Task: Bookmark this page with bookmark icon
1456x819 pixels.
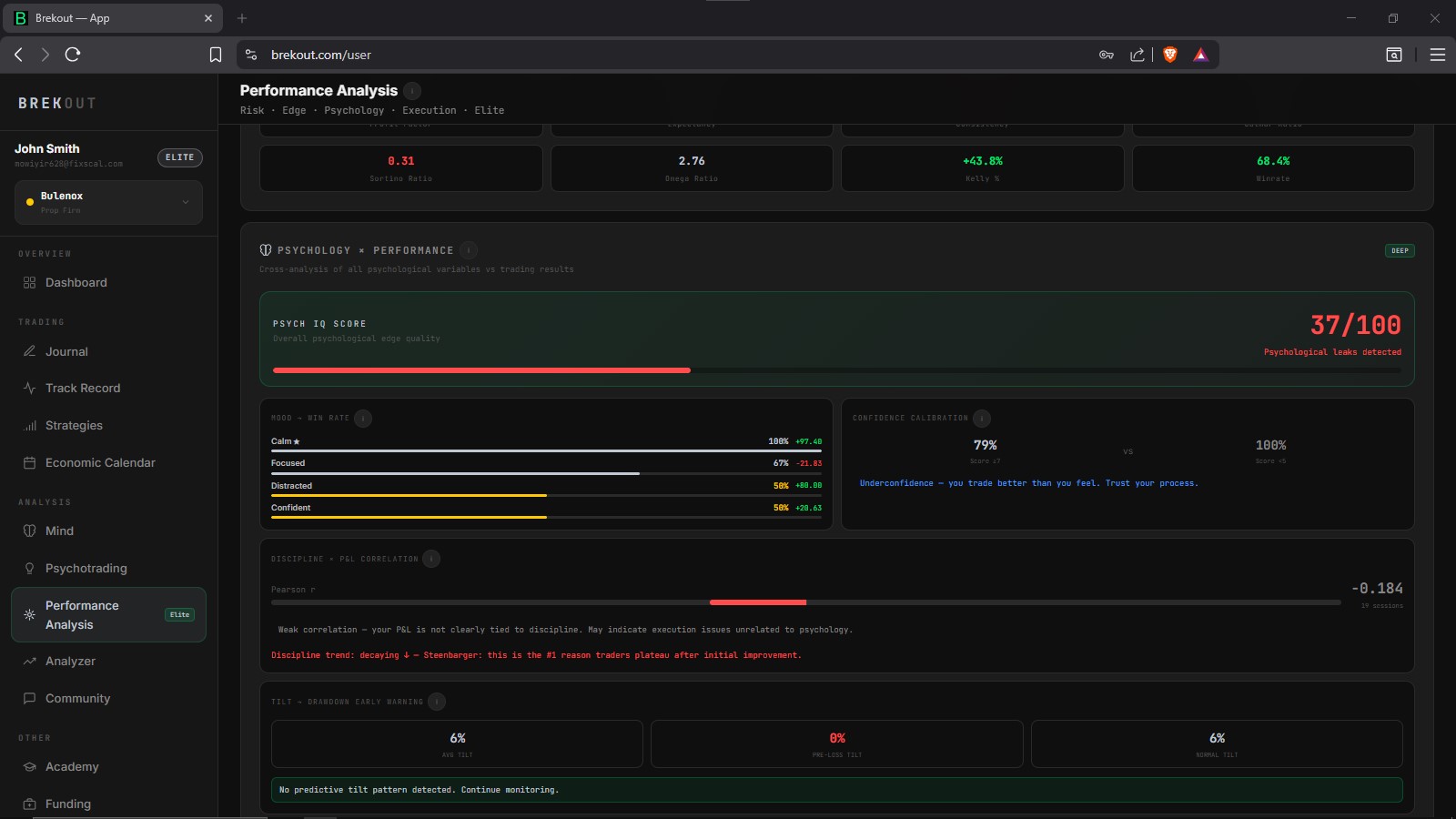Action: [216, 55]
